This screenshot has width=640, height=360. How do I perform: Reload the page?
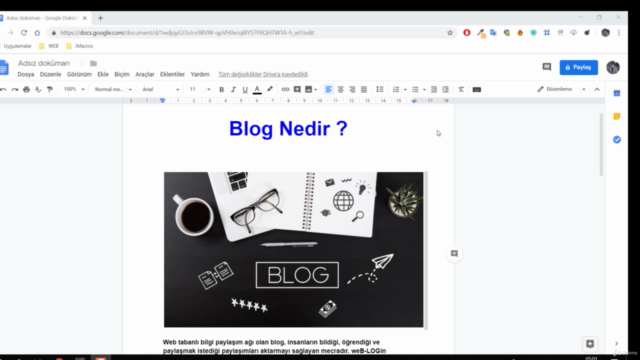click(24, 33)
